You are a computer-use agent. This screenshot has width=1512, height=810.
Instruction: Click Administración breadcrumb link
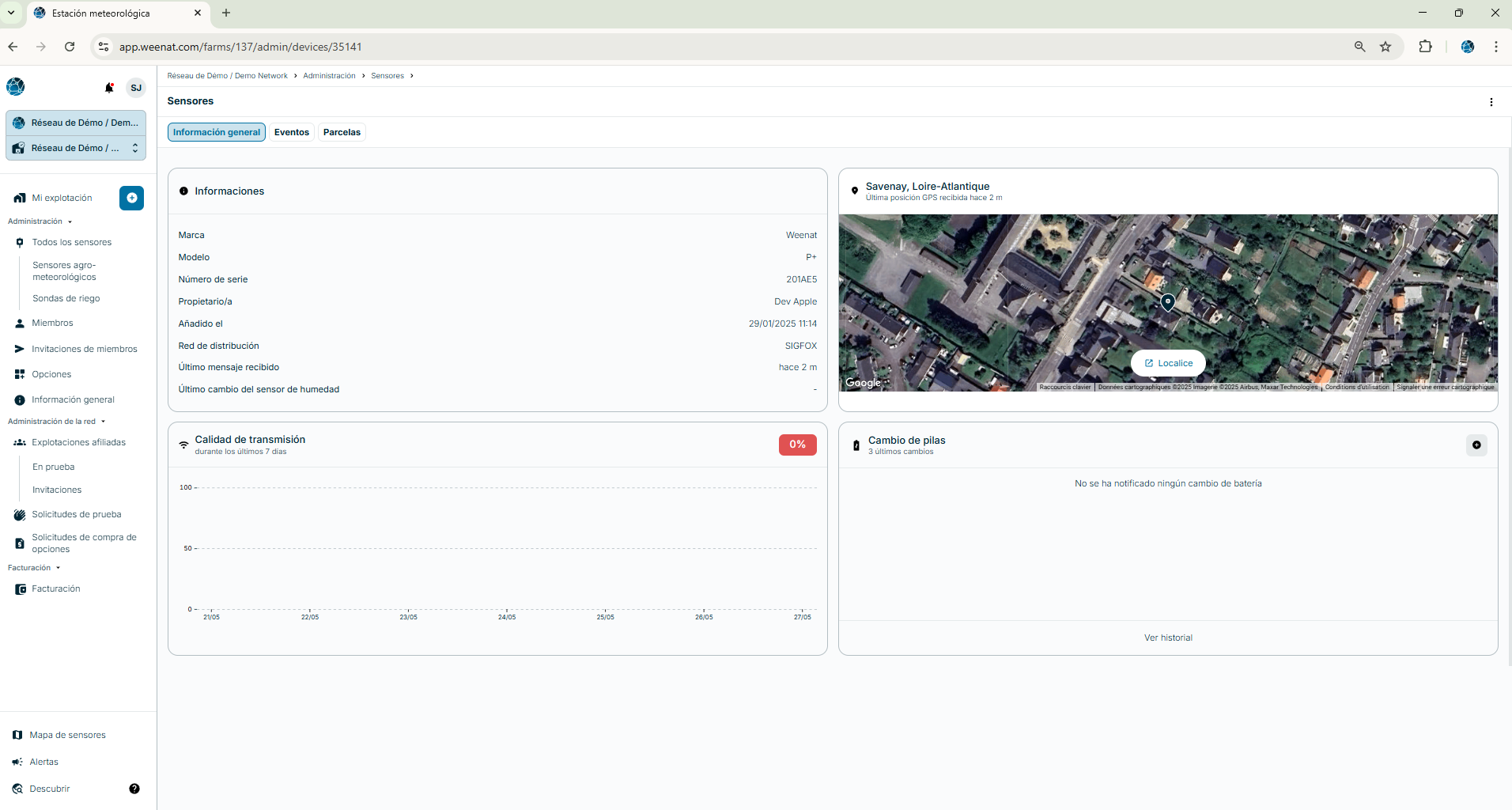pyautogui.click(x=329, y=76)
